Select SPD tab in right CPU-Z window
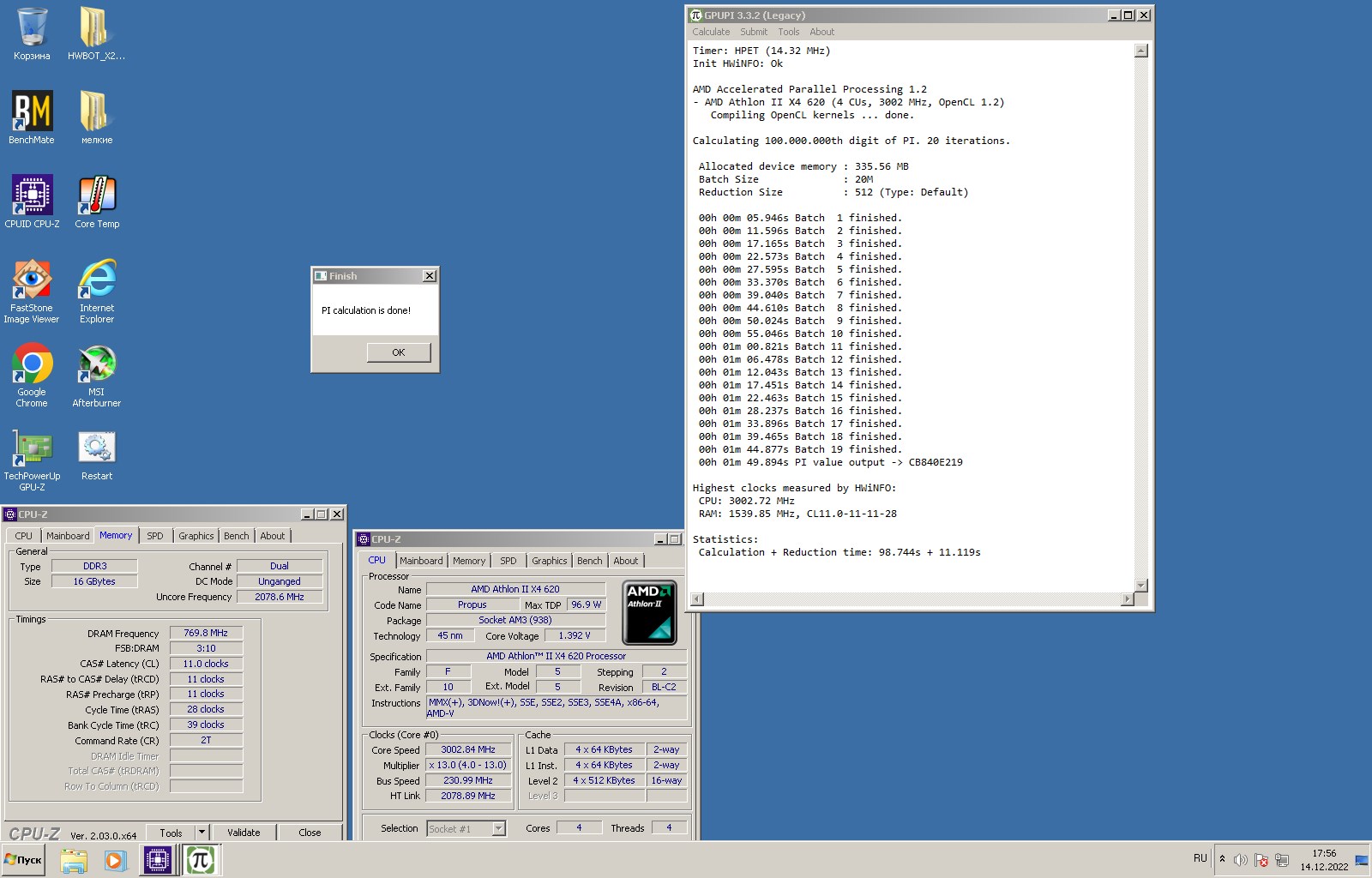Viewport: 1372px width, 878px height. [508, 561]
